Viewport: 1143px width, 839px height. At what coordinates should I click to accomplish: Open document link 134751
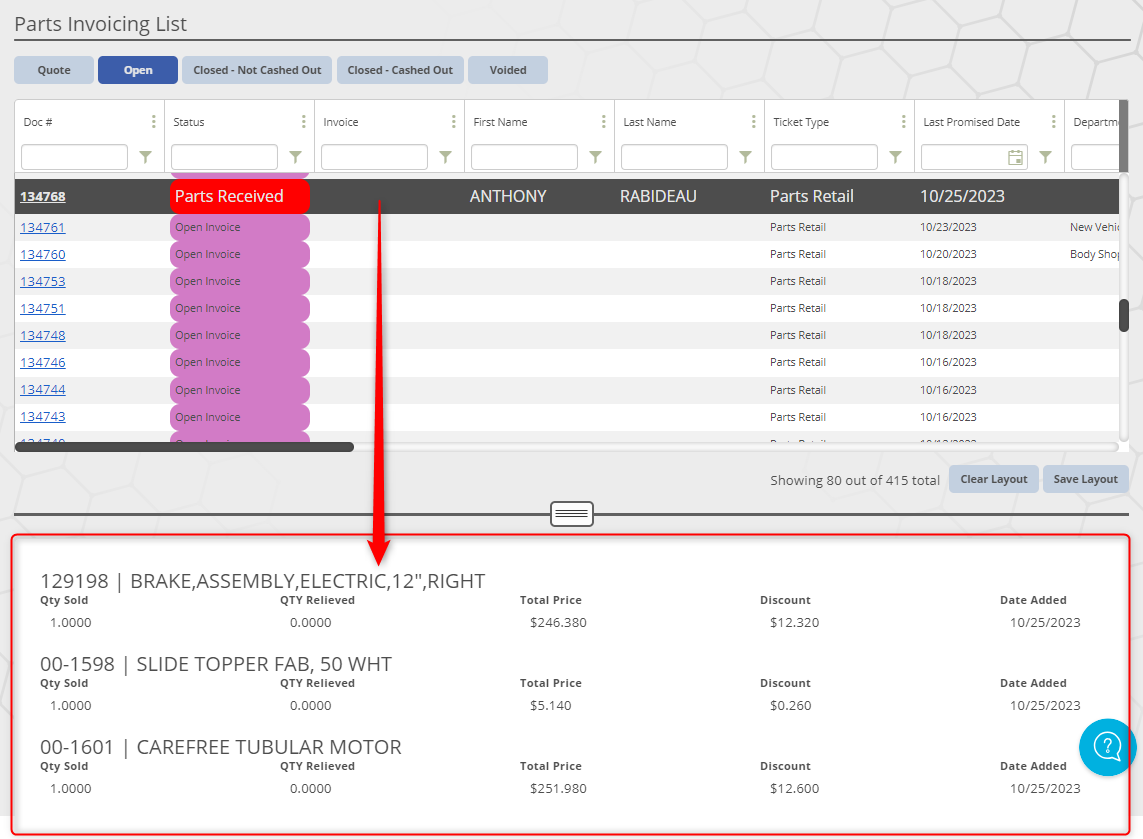pos(43,308)
